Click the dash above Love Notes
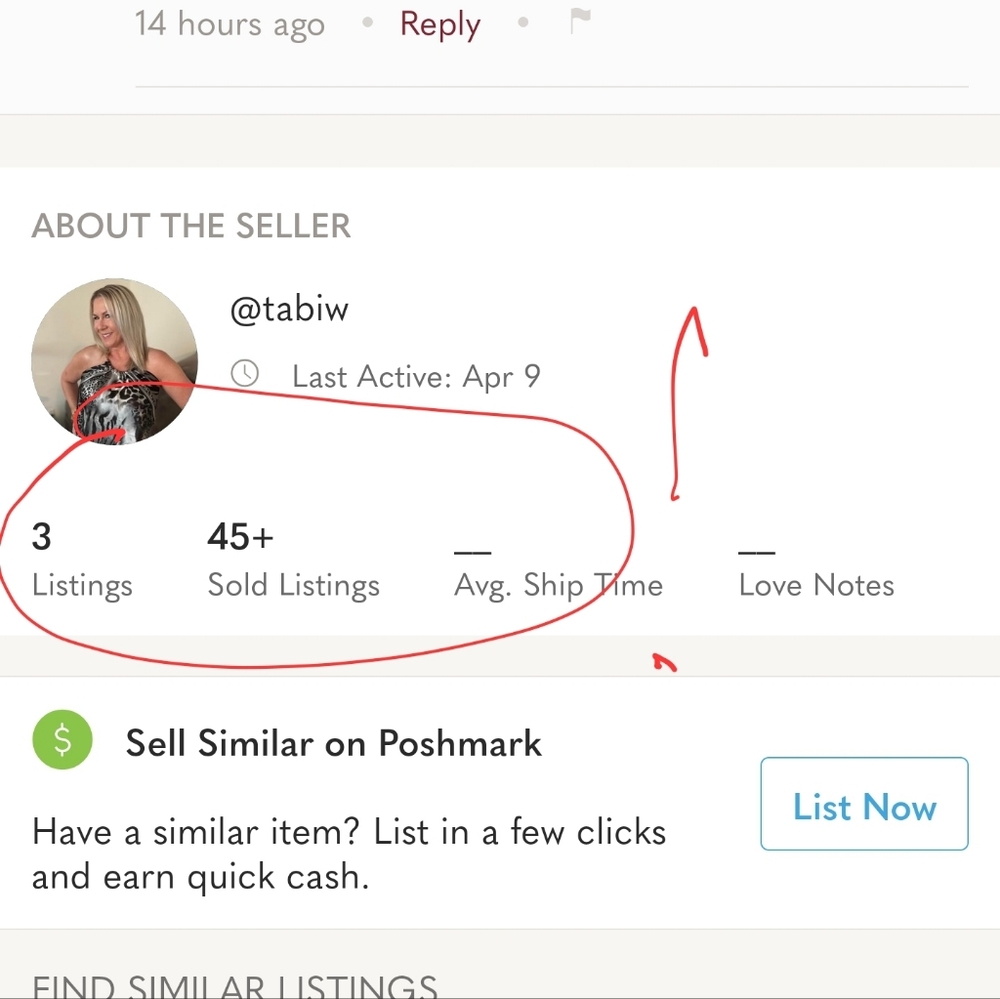1000x999 pixels. click(x=757, y=551)
